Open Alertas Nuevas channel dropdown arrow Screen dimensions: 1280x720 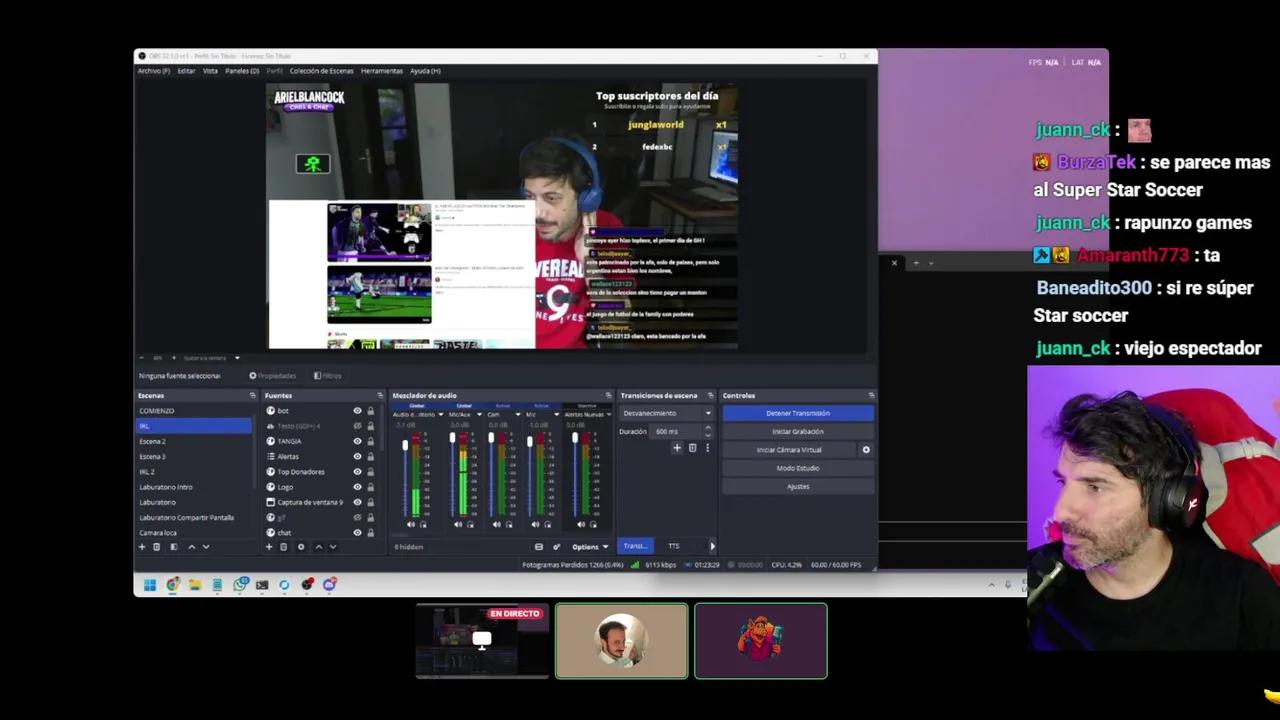pyautogui.click(x=608, y=414)
